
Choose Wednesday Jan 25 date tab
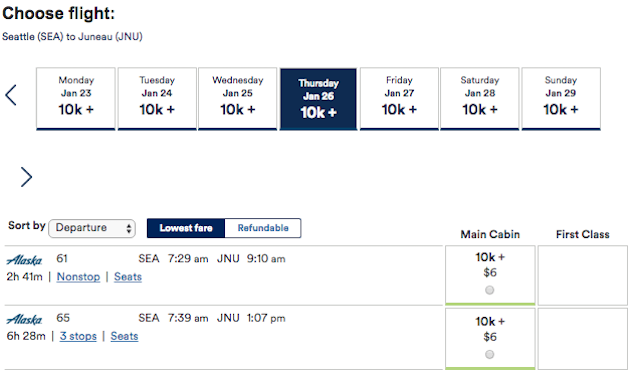[x=237, y=99]
